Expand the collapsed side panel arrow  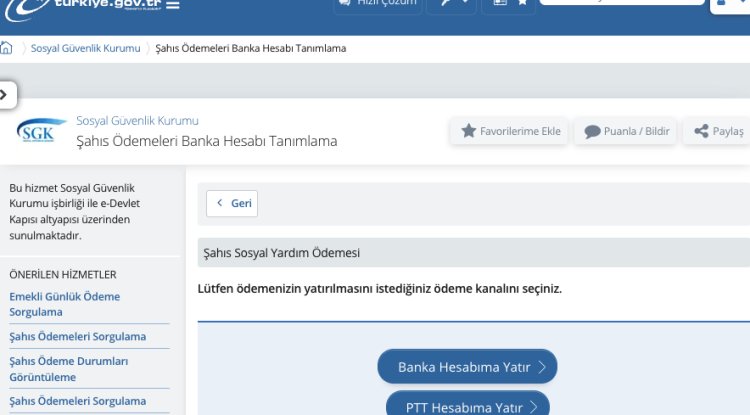pyautogui.click(x=5, y=95)
